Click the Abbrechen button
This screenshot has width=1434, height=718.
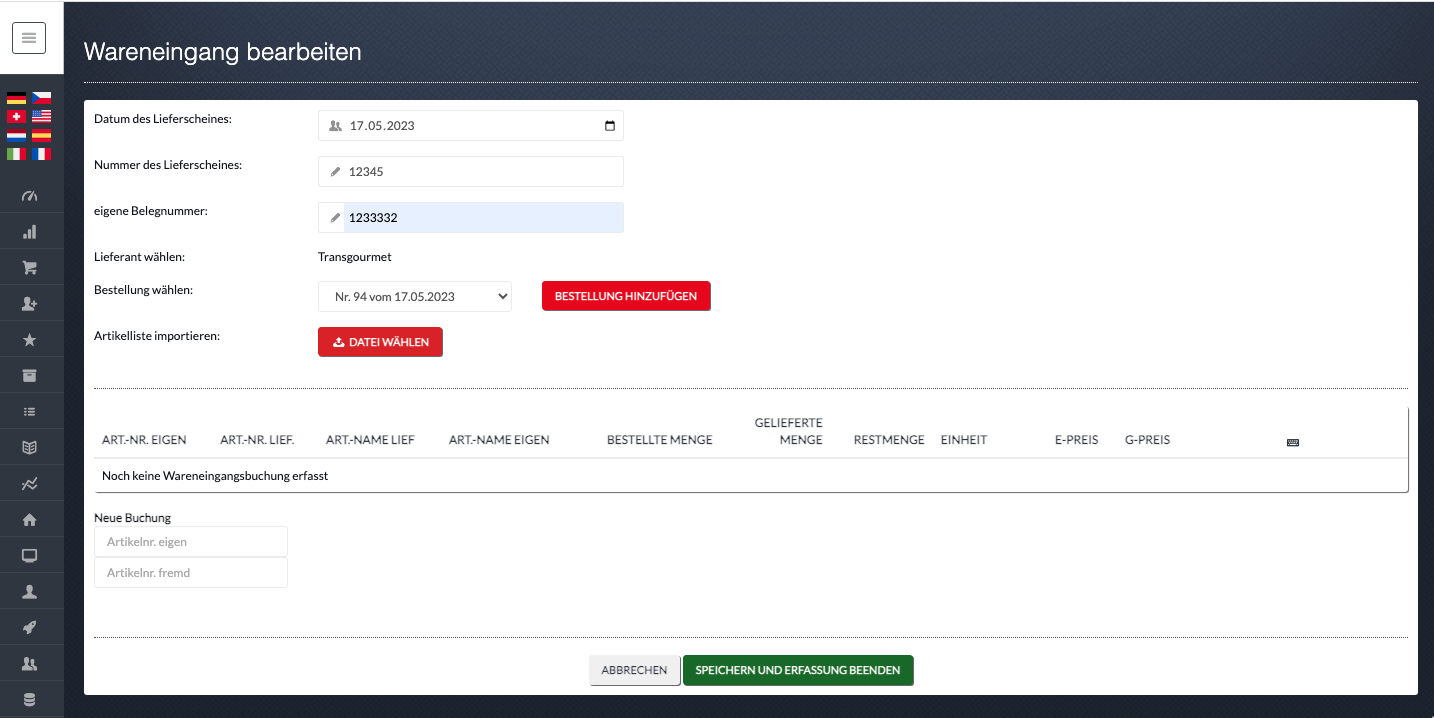point(634,670)
